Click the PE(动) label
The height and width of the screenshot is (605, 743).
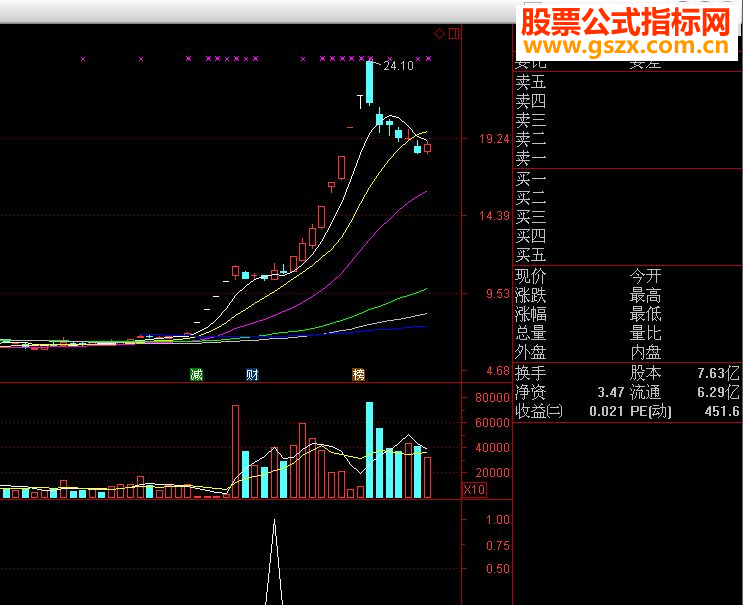pos(651,411)
